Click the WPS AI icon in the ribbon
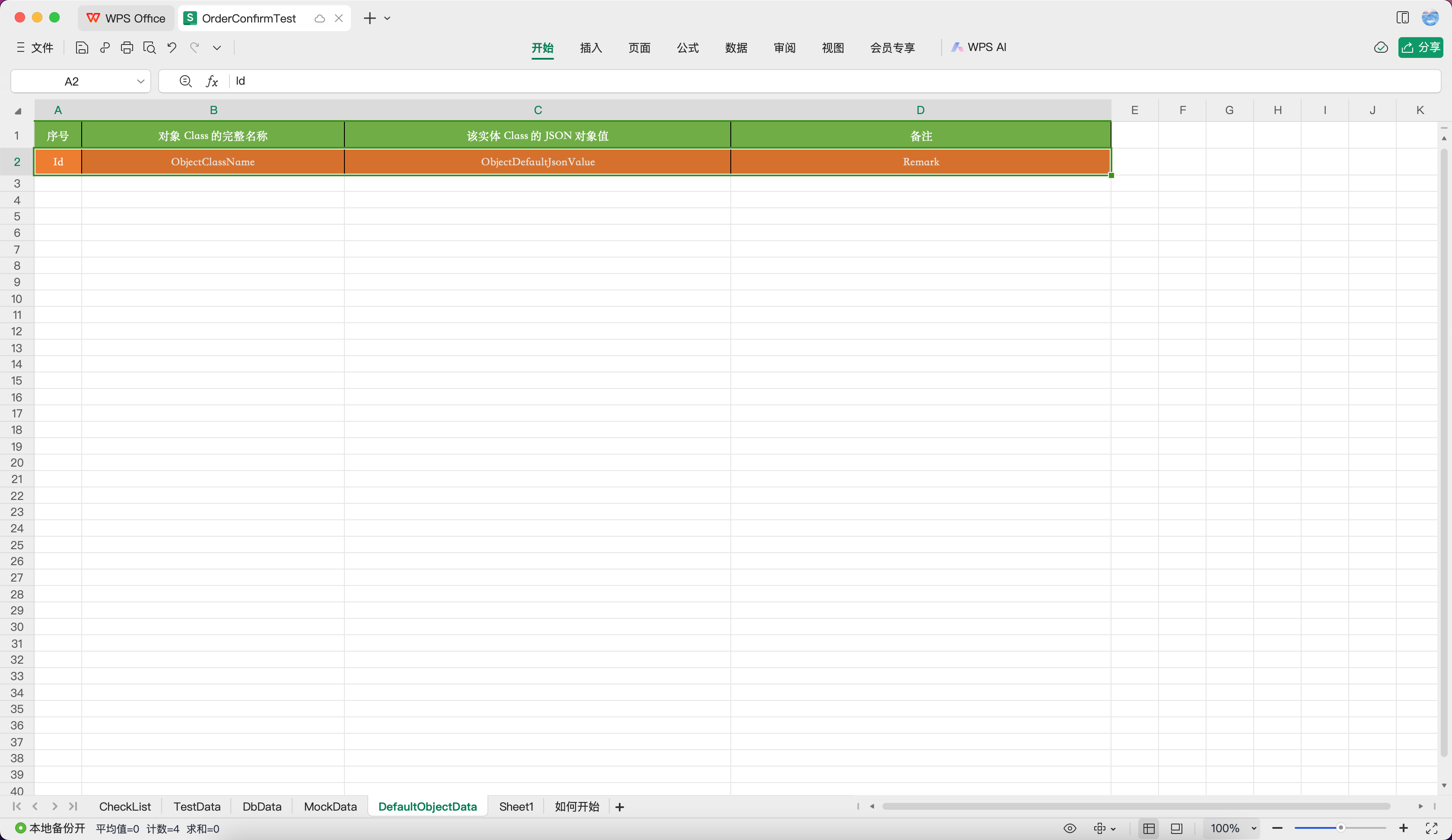This screenshot has height=840, width=1452. [x=957, y=47]
